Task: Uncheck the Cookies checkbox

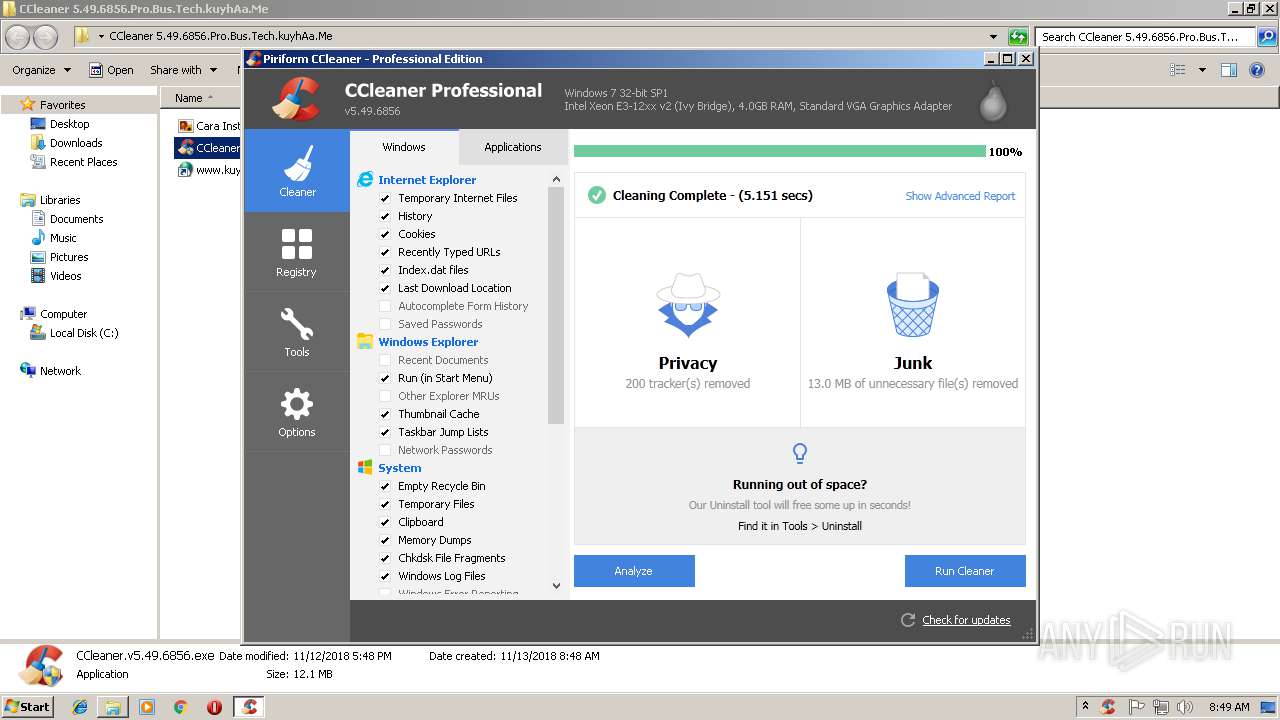Action: click(385, 234)
